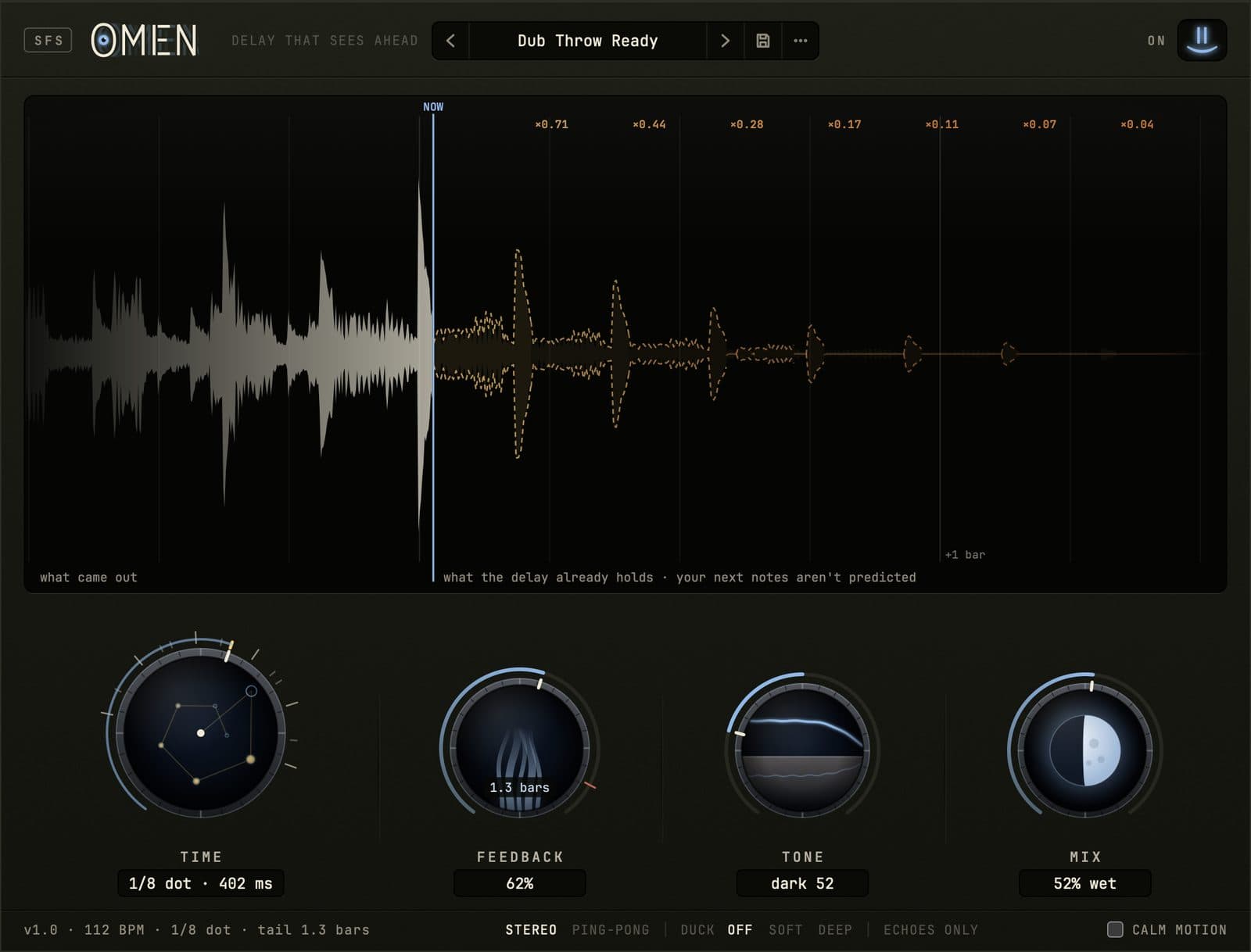Set duck to DEEP
The image size is (1251, 952).
point(835,929)
